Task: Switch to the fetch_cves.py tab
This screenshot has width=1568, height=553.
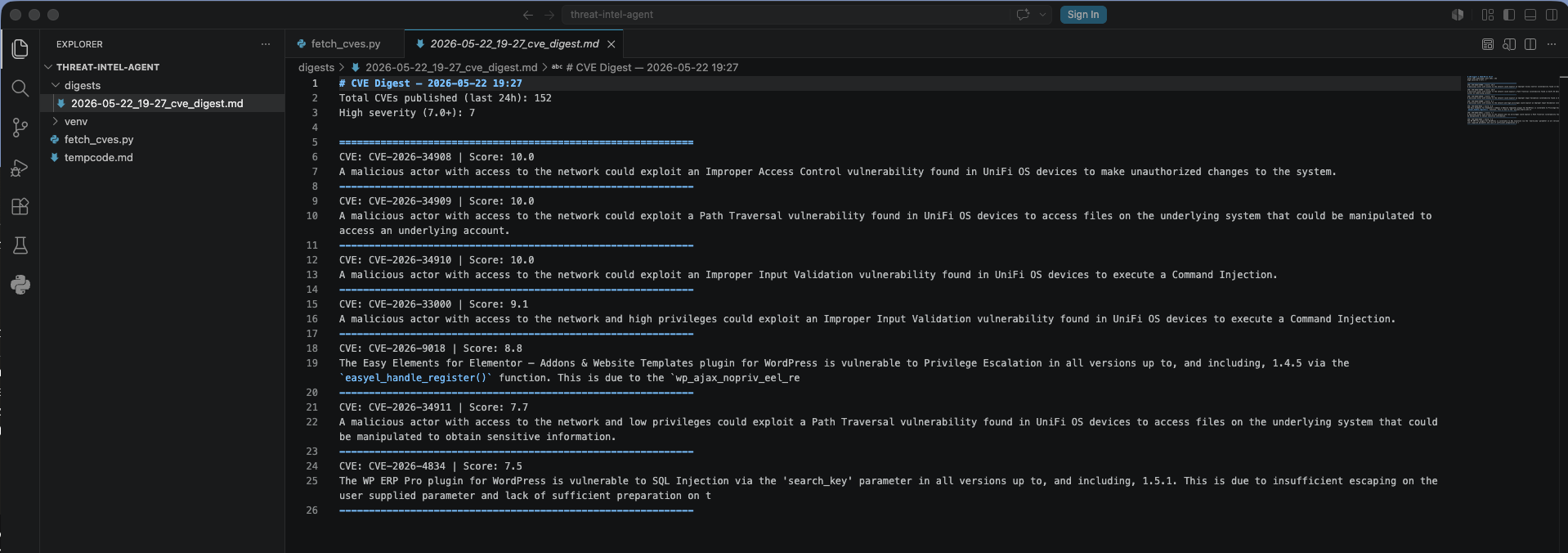Action: (x=345, y=44)
